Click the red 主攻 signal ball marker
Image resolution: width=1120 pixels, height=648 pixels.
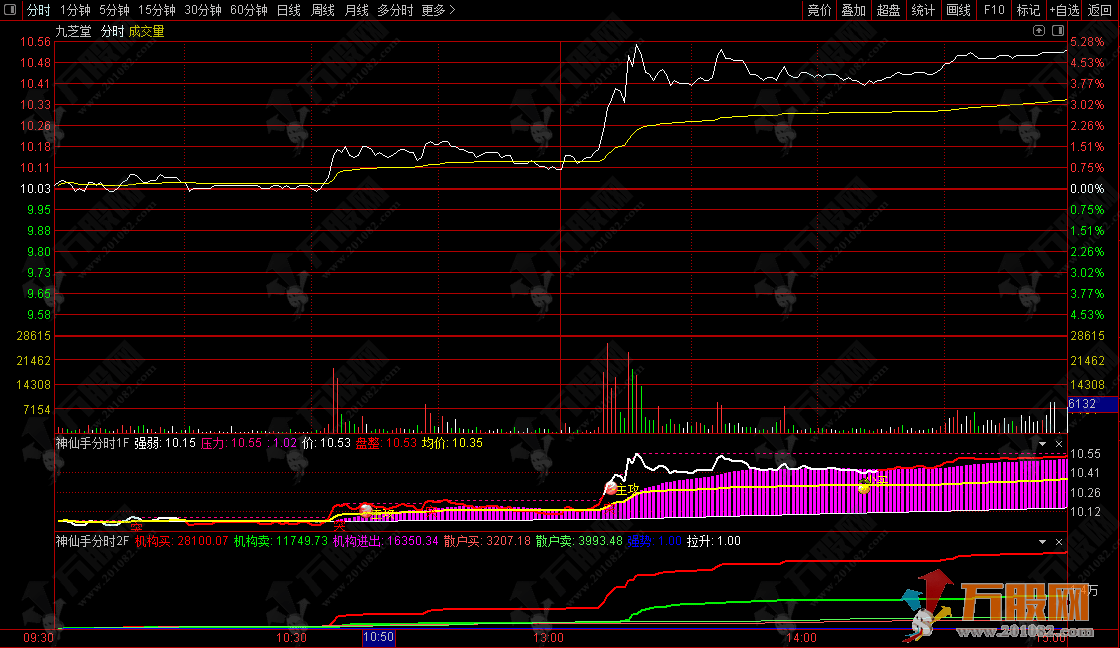coord(611,488)
